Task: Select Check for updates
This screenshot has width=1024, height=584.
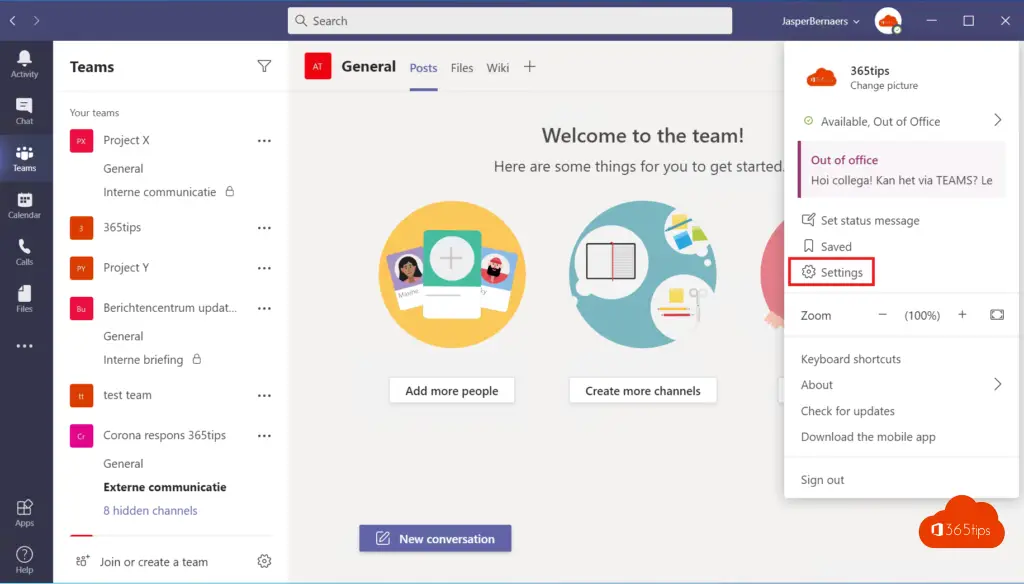Action: click(848, 411)
